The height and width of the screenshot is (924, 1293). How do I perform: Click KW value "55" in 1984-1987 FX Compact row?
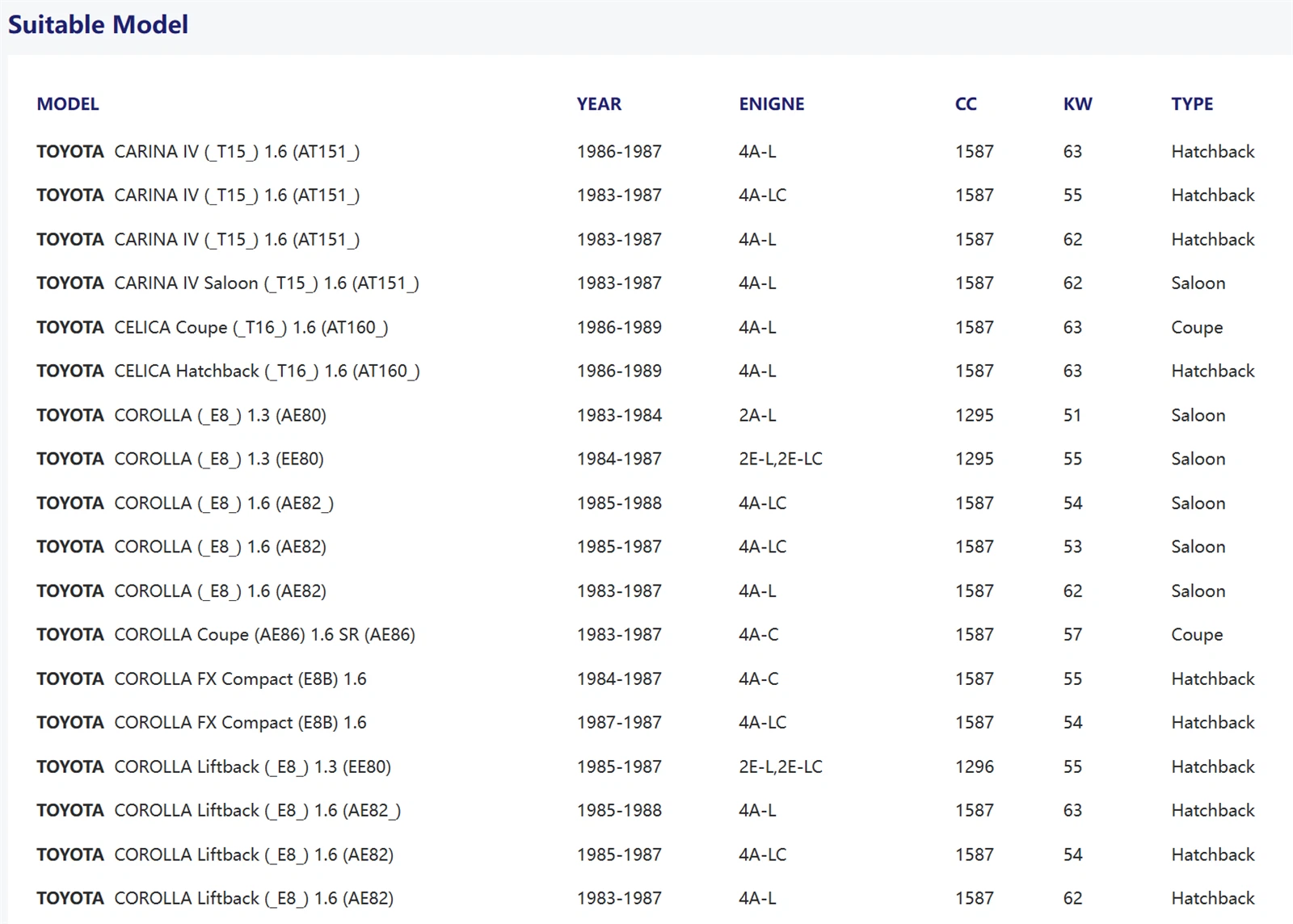[1072, 679]
